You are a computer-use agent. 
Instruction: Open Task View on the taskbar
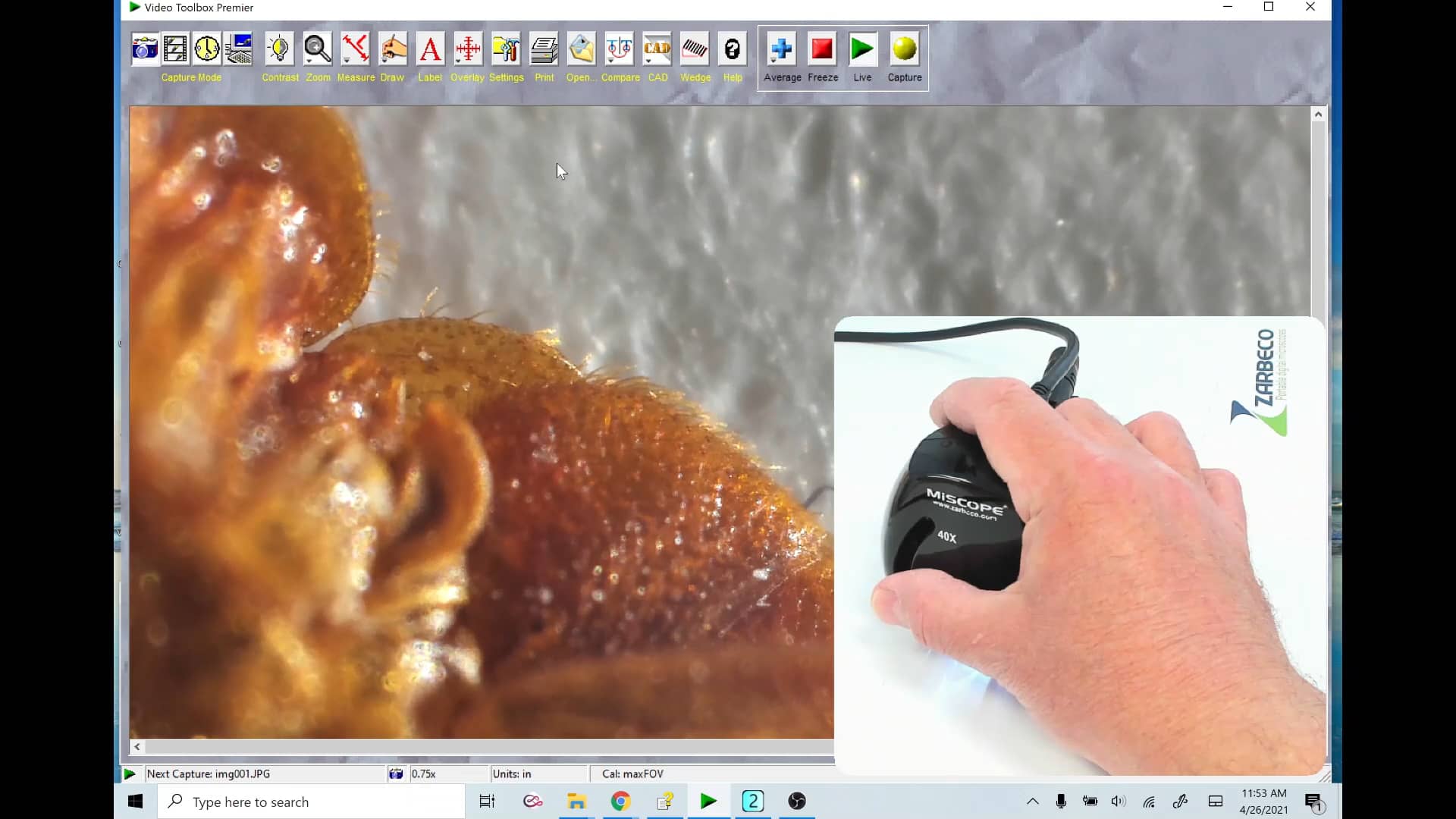(x=488, y=802)
